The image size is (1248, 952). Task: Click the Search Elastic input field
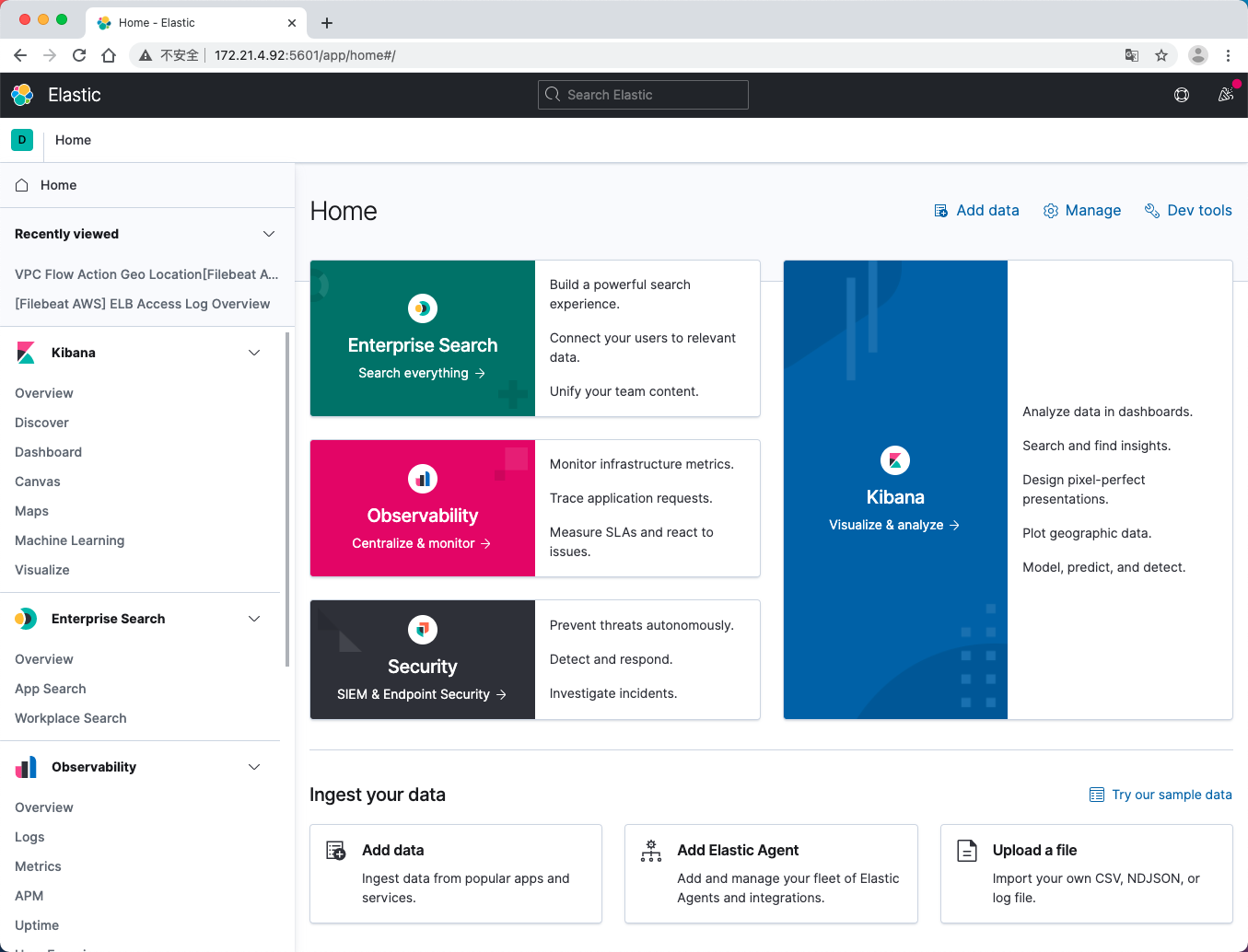click(x=643, y=95)
